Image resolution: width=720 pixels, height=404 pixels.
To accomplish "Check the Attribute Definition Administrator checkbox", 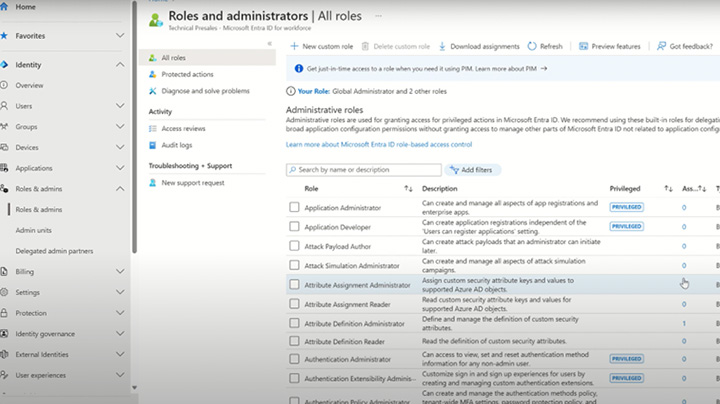I will [x=294, y=323].
